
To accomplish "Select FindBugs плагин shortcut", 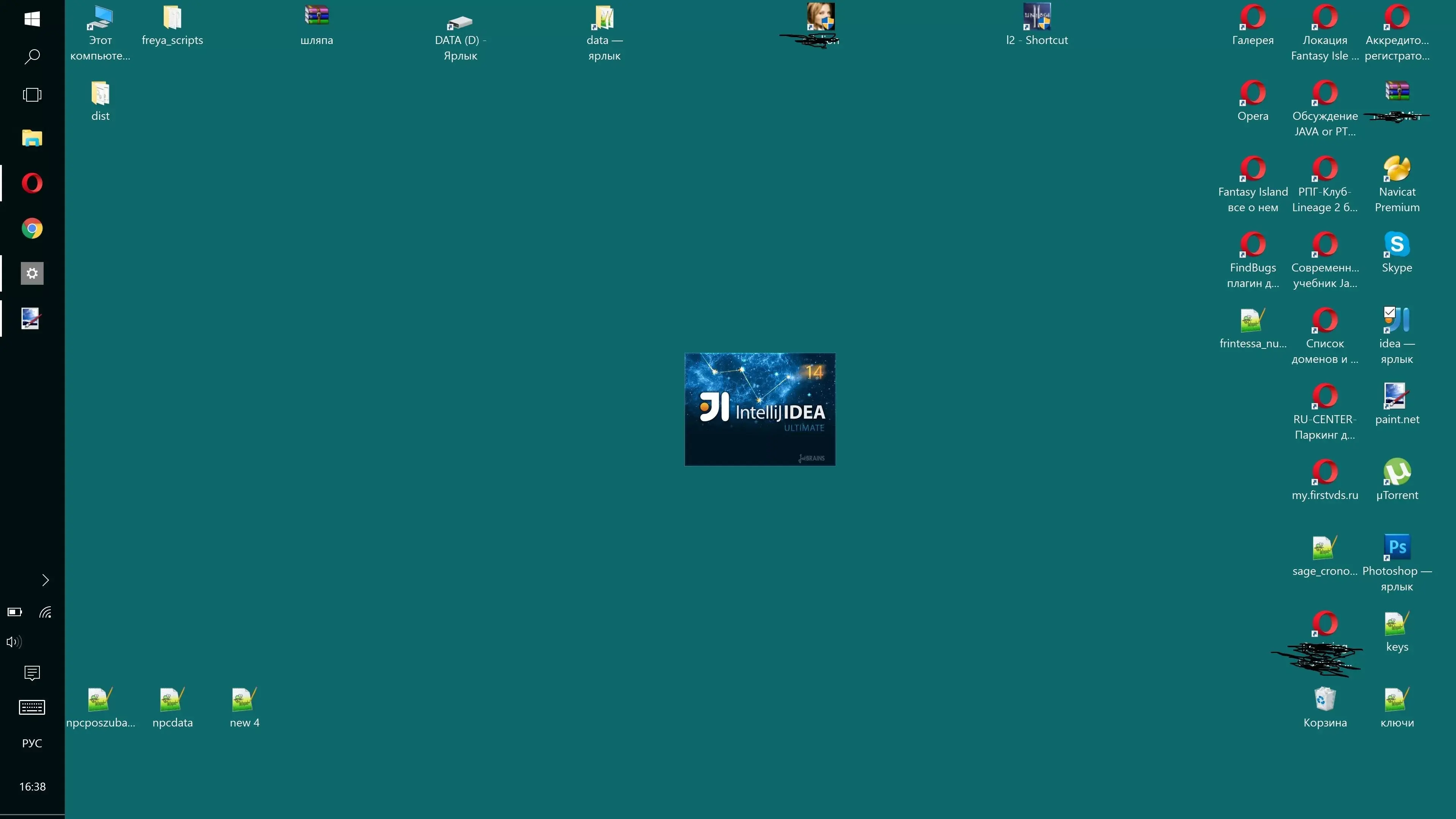I will (x=1253, y=260).
